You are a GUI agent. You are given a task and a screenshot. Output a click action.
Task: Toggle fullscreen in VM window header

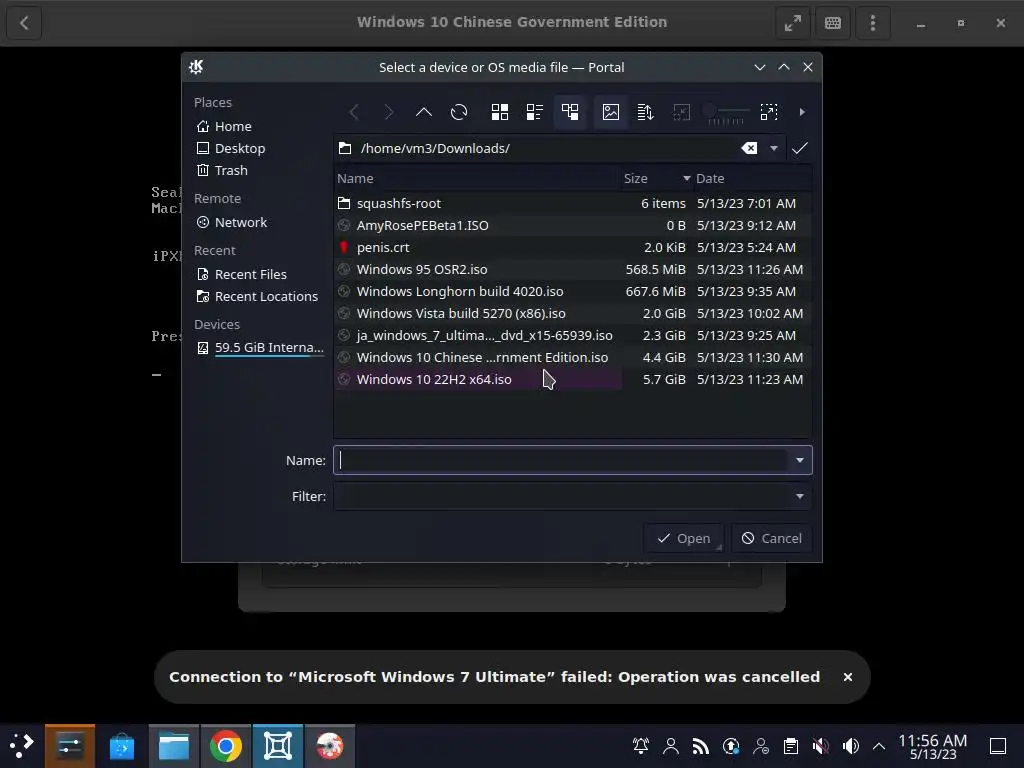[x=793, y=23]
